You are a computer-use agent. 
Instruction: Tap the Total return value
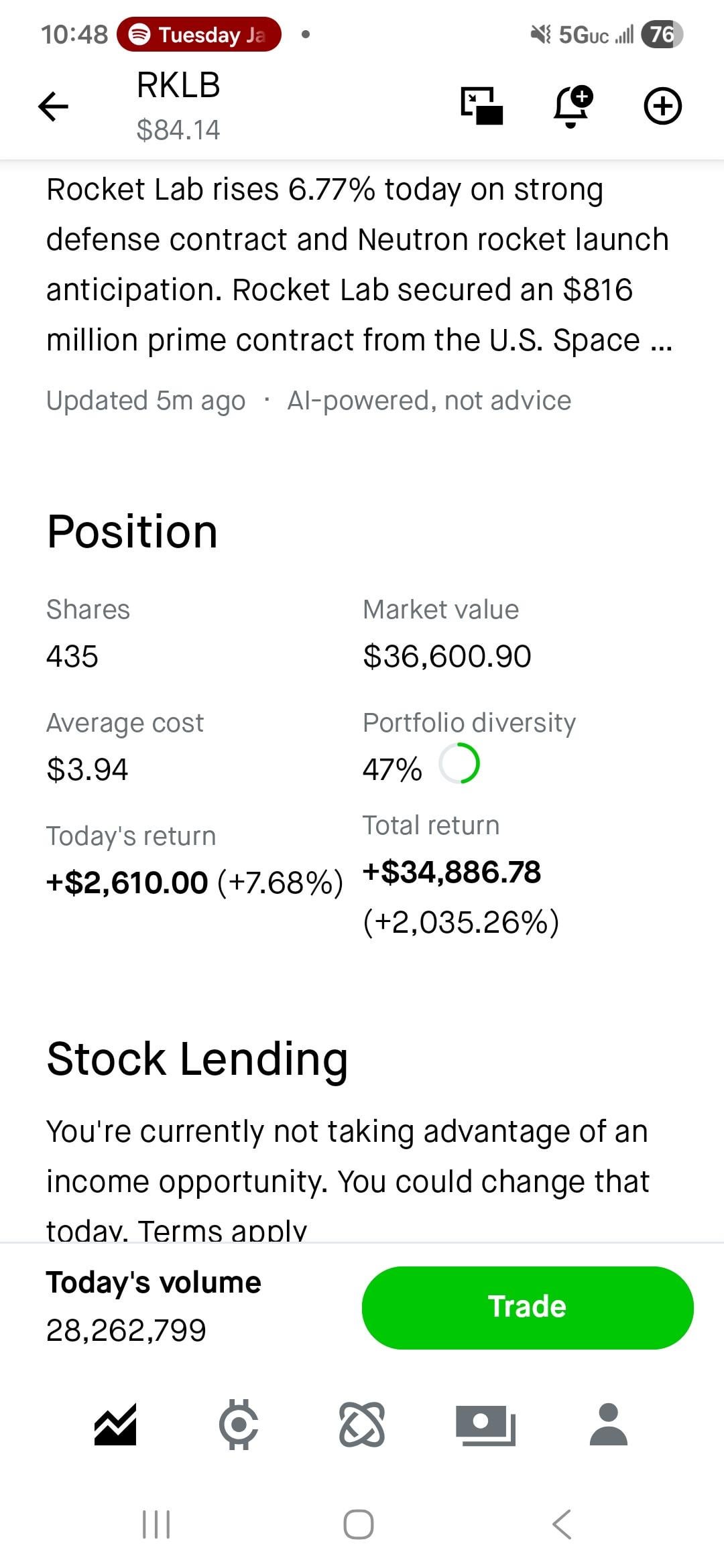[452, 872]
